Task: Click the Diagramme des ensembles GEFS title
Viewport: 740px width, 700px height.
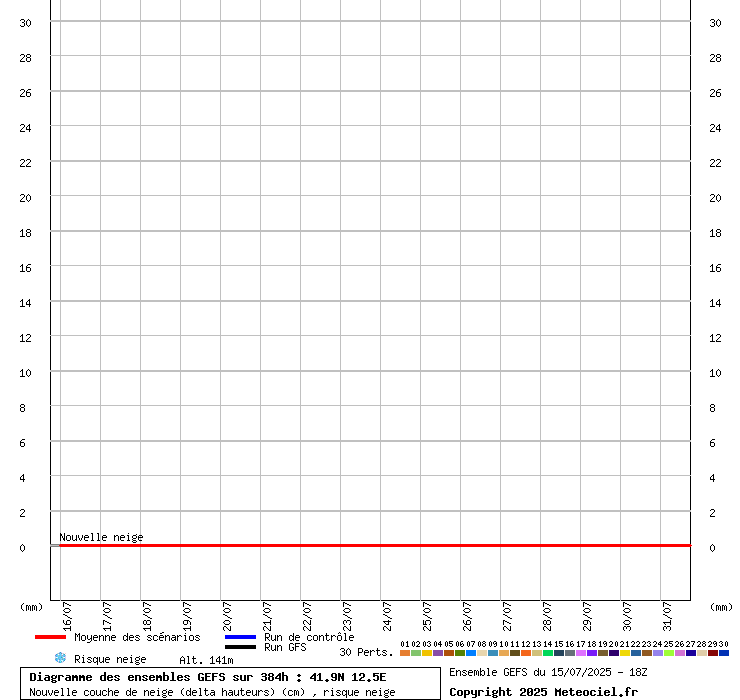Action: tap(208, 677)
